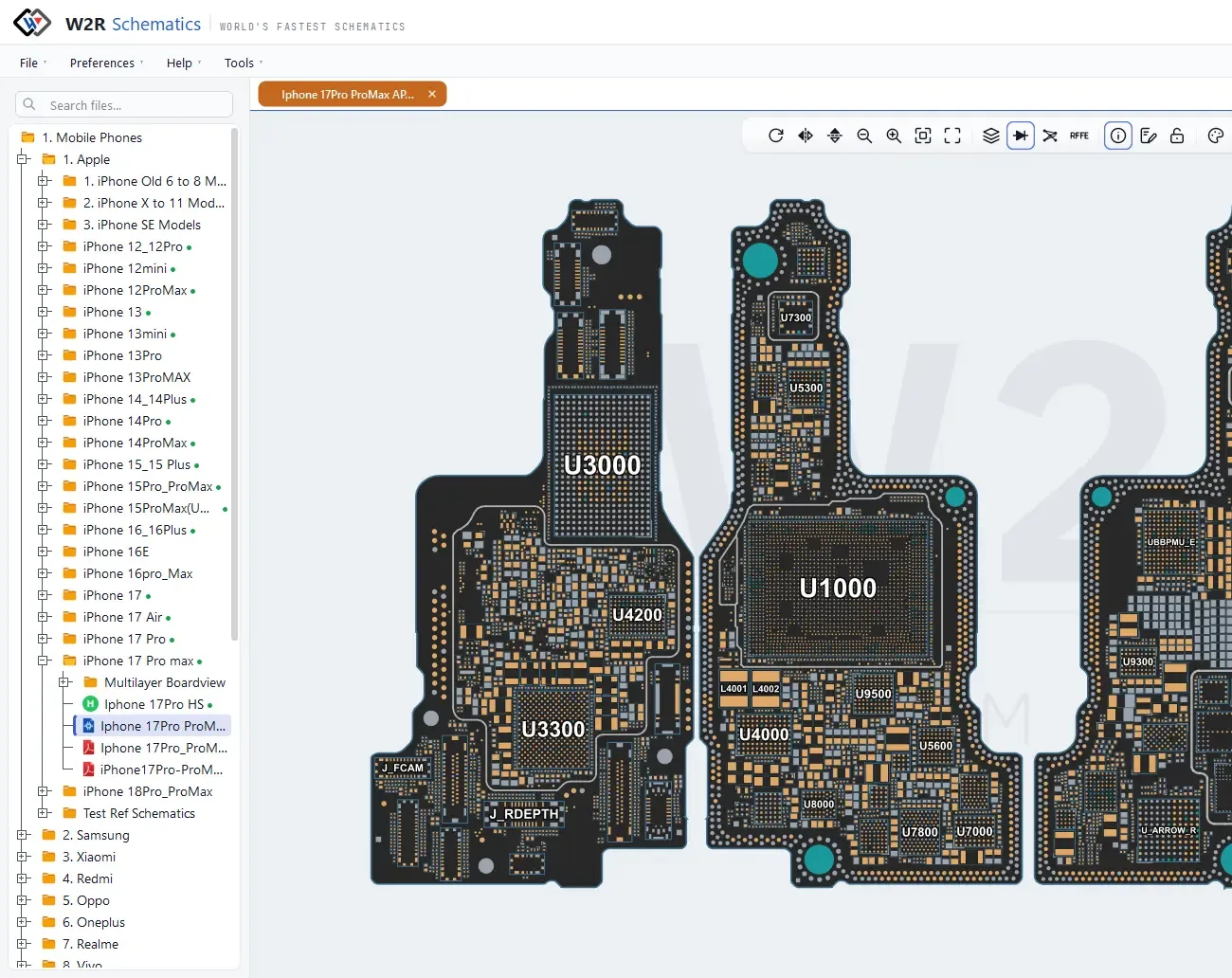
Task: Expand the iPhone Old 6 to 8 folder
Action: [x=44, y=181]
